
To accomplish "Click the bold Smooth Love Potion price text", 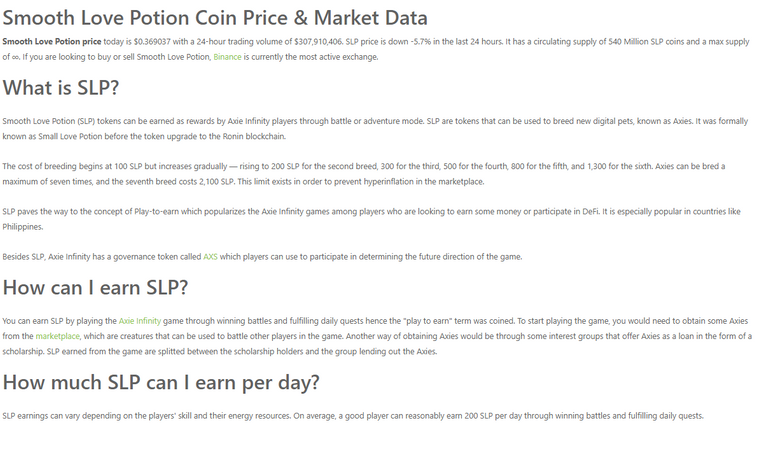I will click(x=52, y=42).
